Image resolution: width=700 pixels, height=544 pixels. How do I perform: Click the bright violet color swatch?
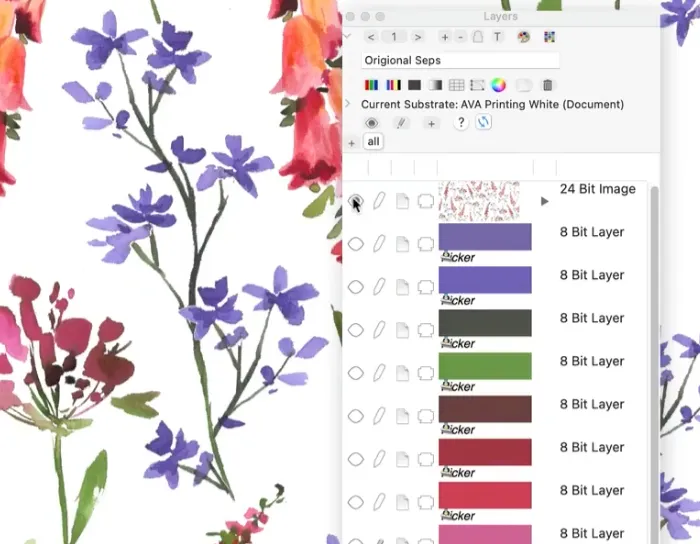[485, 280]
